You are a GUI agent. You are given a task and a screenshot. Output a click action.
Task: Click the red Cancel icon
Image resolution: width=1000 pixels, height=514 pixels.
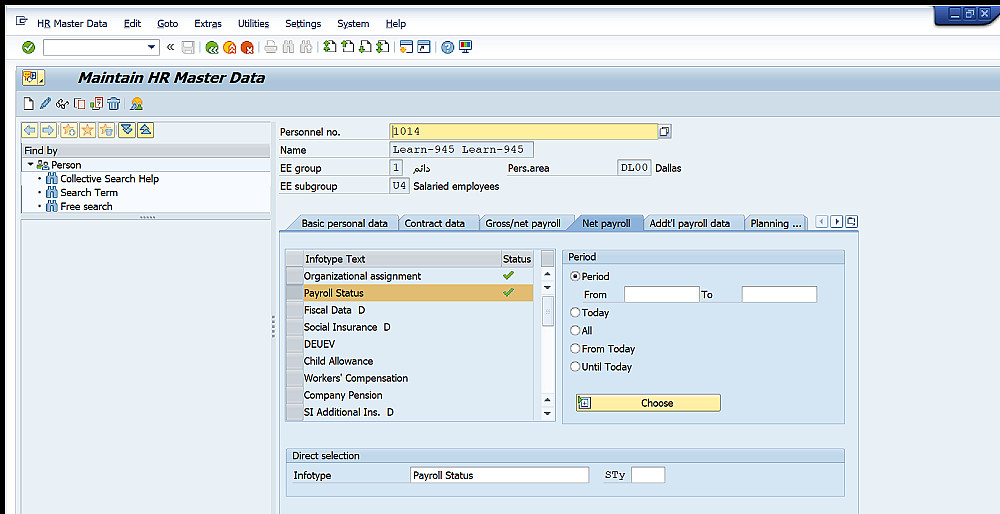coord(247,47)
